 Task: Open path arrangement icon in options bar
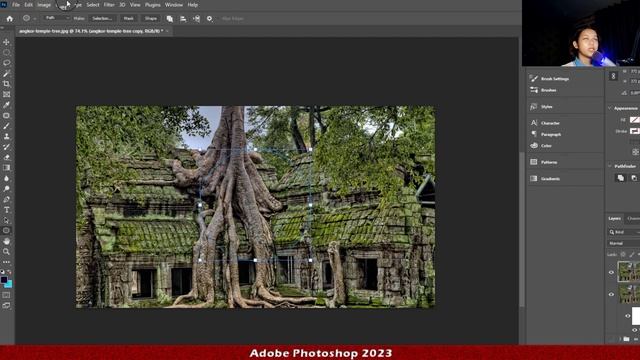(x=196, y=18)
